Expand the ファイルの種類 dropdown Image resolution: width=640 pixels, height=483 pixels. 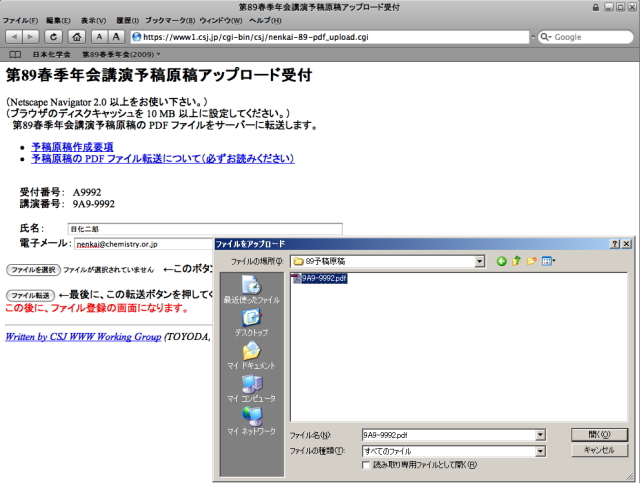[x=540, y=451]
